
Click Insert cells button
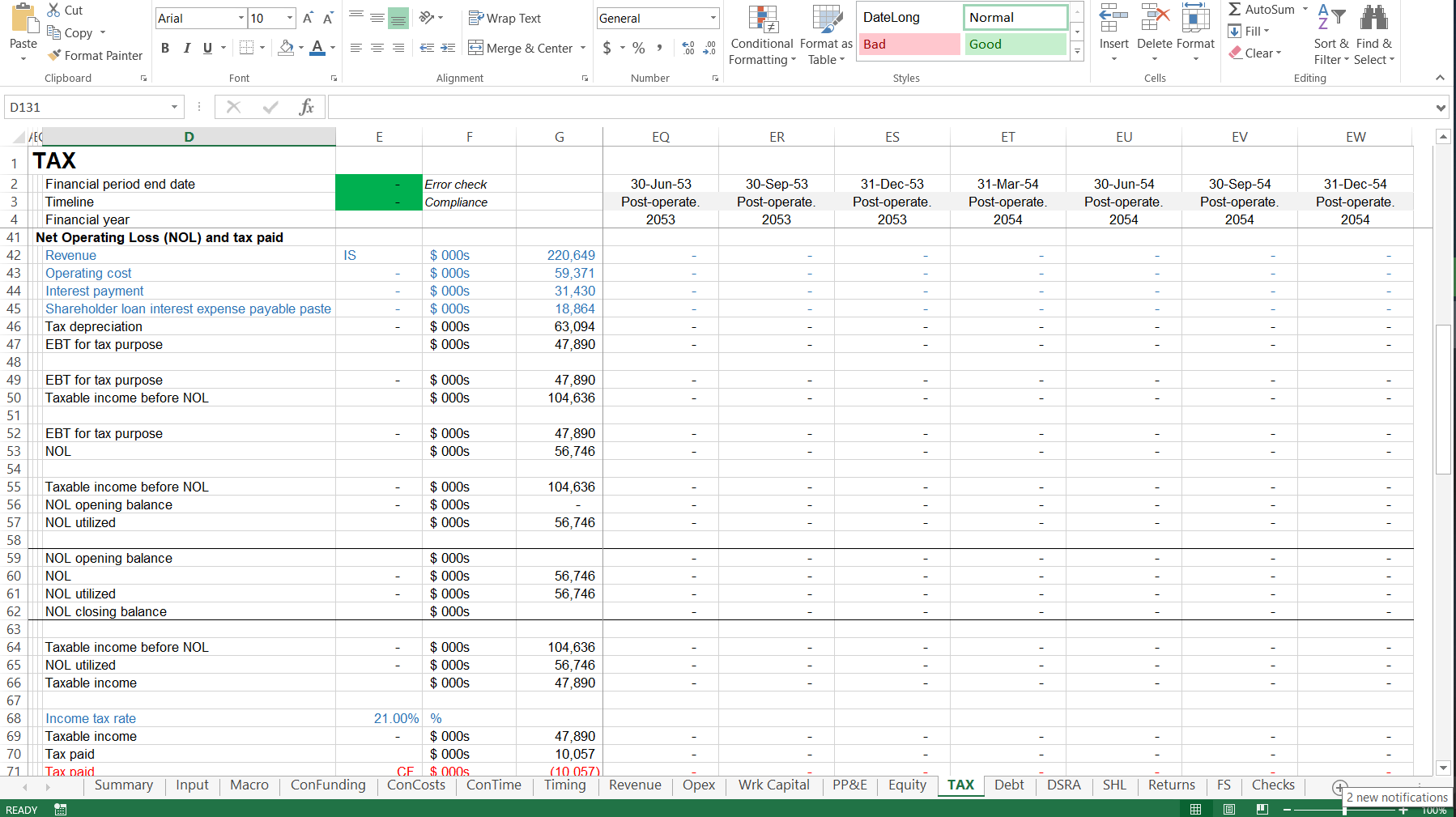(x=1114, y=34)
